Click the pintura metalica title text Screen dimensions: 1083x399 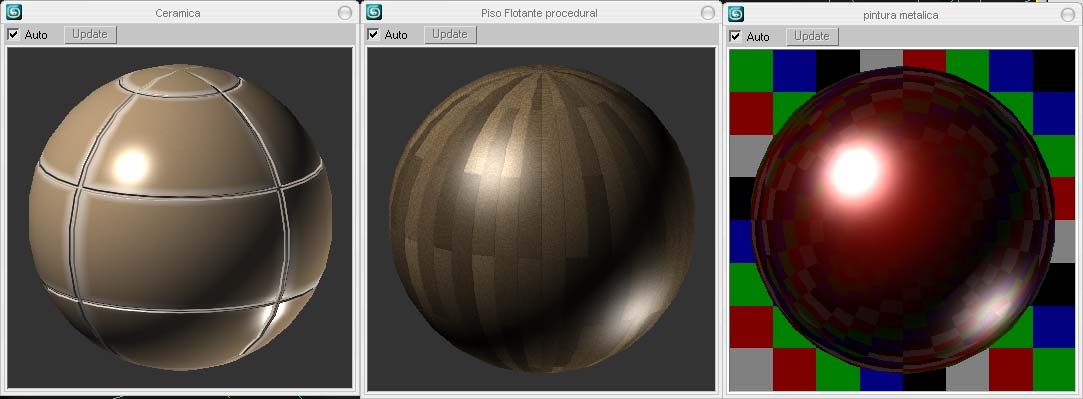coord(901,14)
